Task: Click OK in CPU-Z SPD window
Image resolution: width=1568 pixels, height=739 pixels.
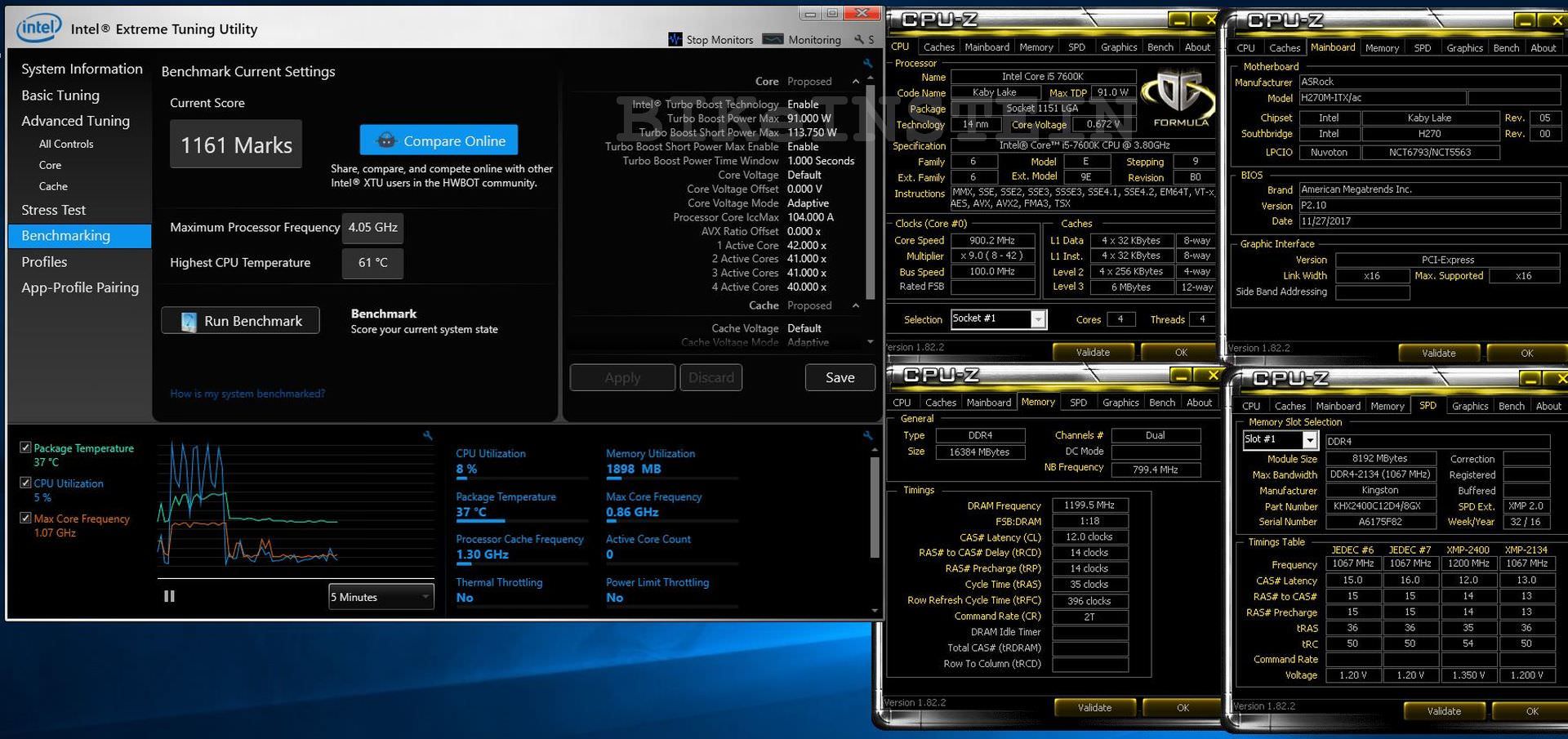Action: [x=1531, y=710]
